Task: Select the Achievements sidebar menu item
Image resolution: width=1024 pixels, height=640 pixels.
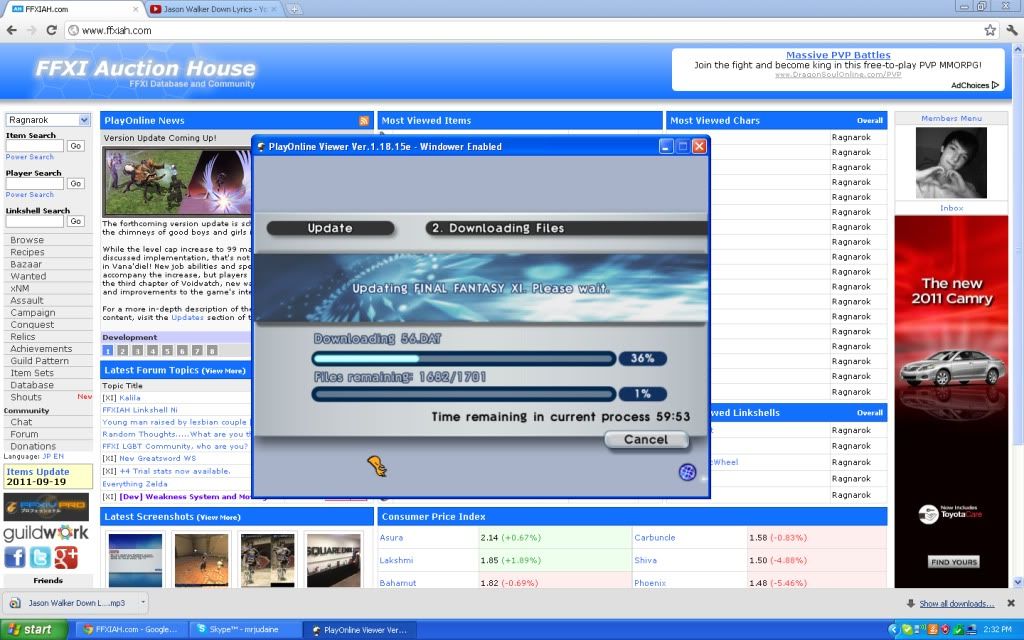Action: (41, 349)
